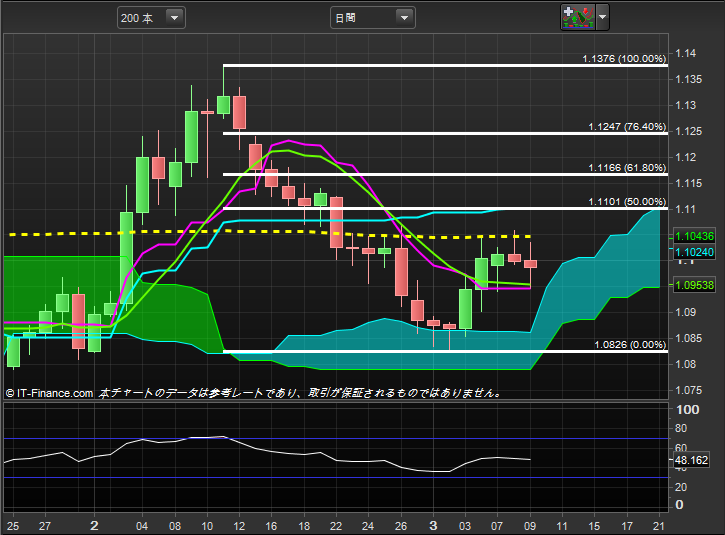725x535 pixels.
Task: Select the 1.0826 (0.00%) Fibonacci label
Action: tap(630, 344)
